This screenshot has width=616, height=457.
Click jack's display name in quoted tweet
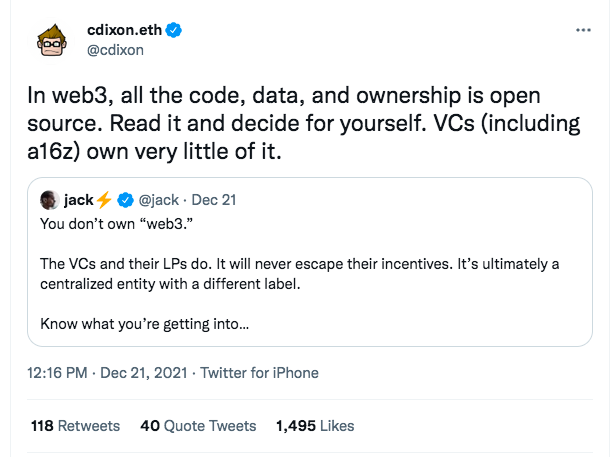78,199
